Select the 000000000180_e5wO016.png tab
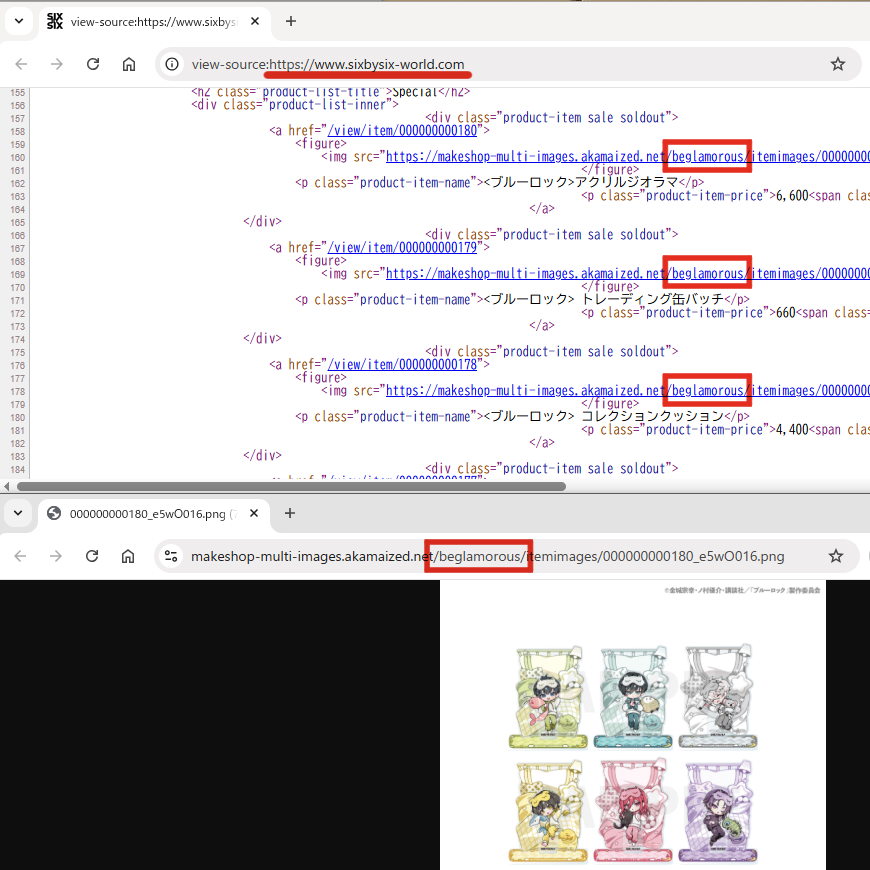This screenshot has width=870, height=870. point(154,514)
